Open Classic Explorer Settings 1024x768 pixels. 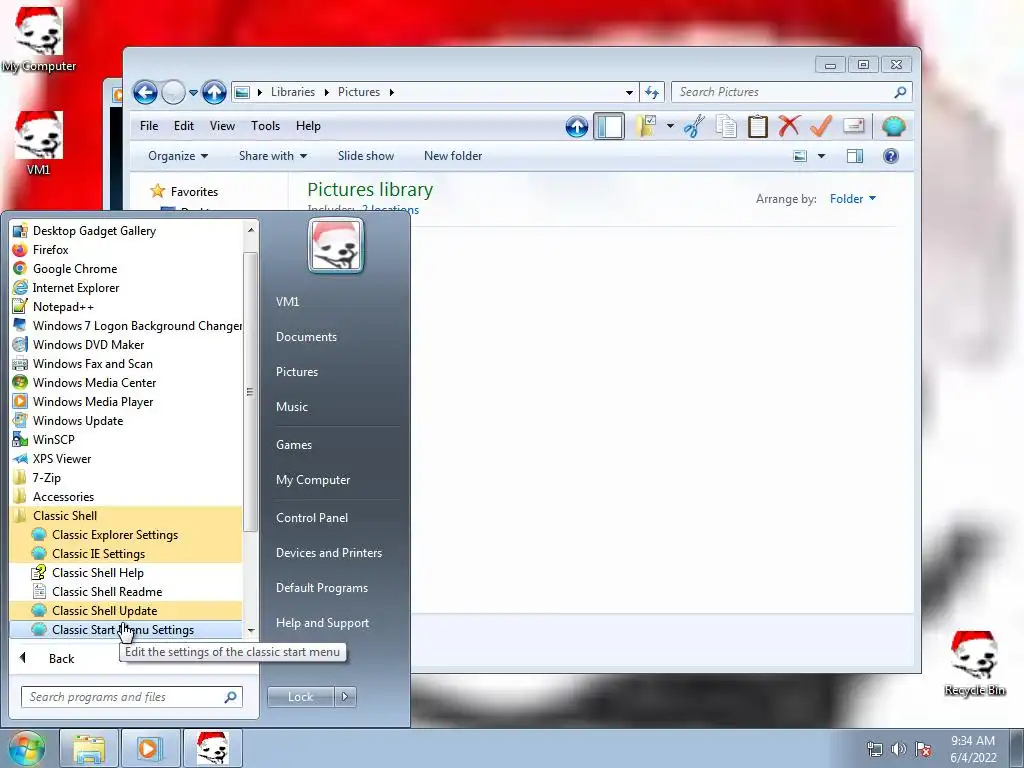coord(126,534)
